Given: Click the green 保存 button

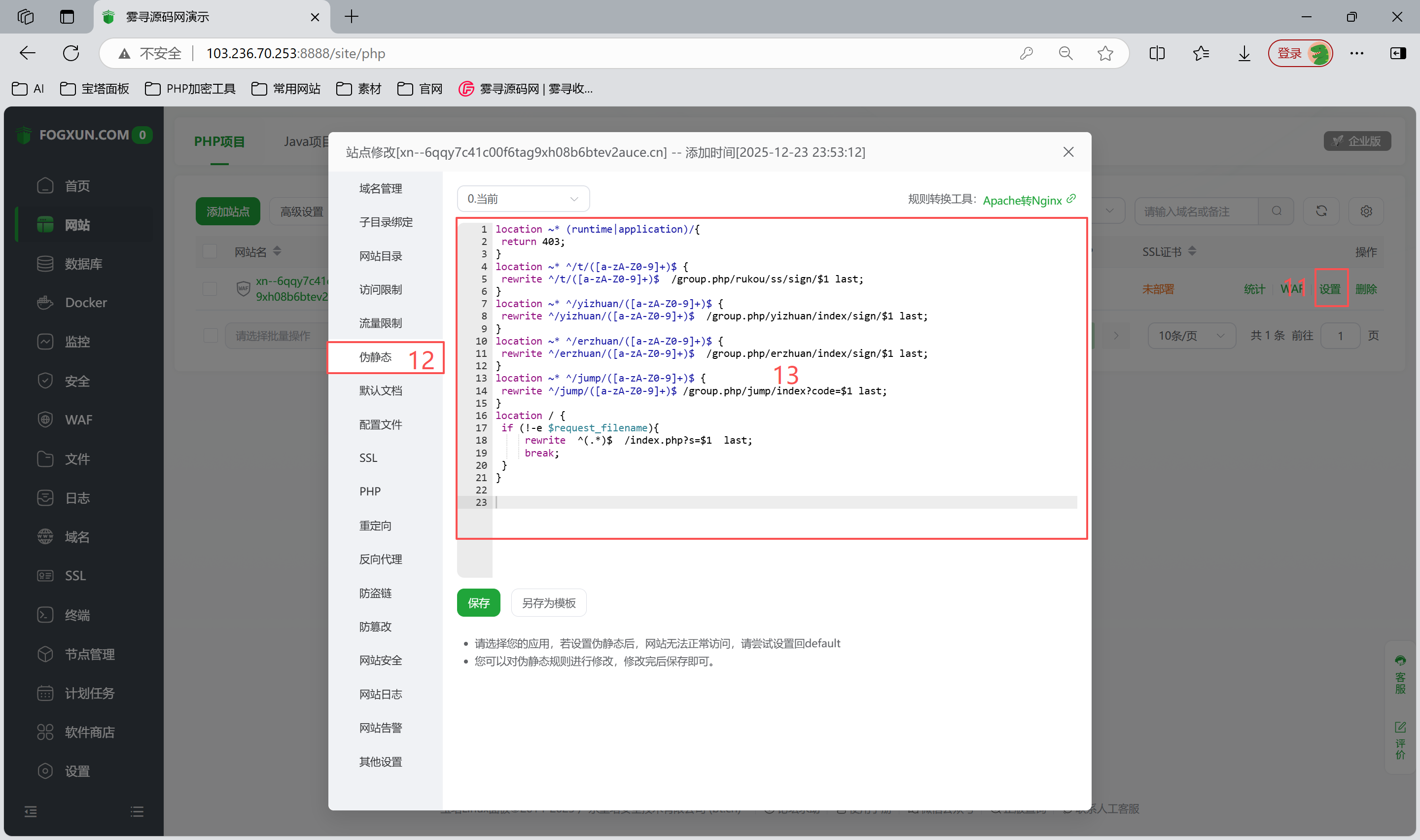Looking at the screenshot, I should (x=478, y=603).
